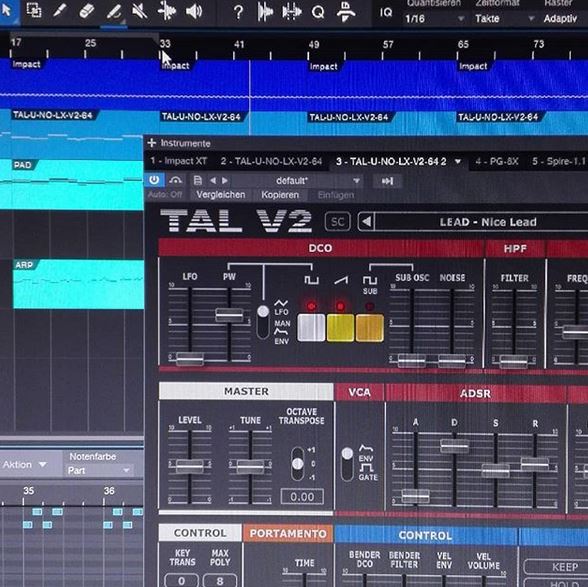Click the preset file document icon
Viewport: 588px width, 587px height.
(198, 180)
